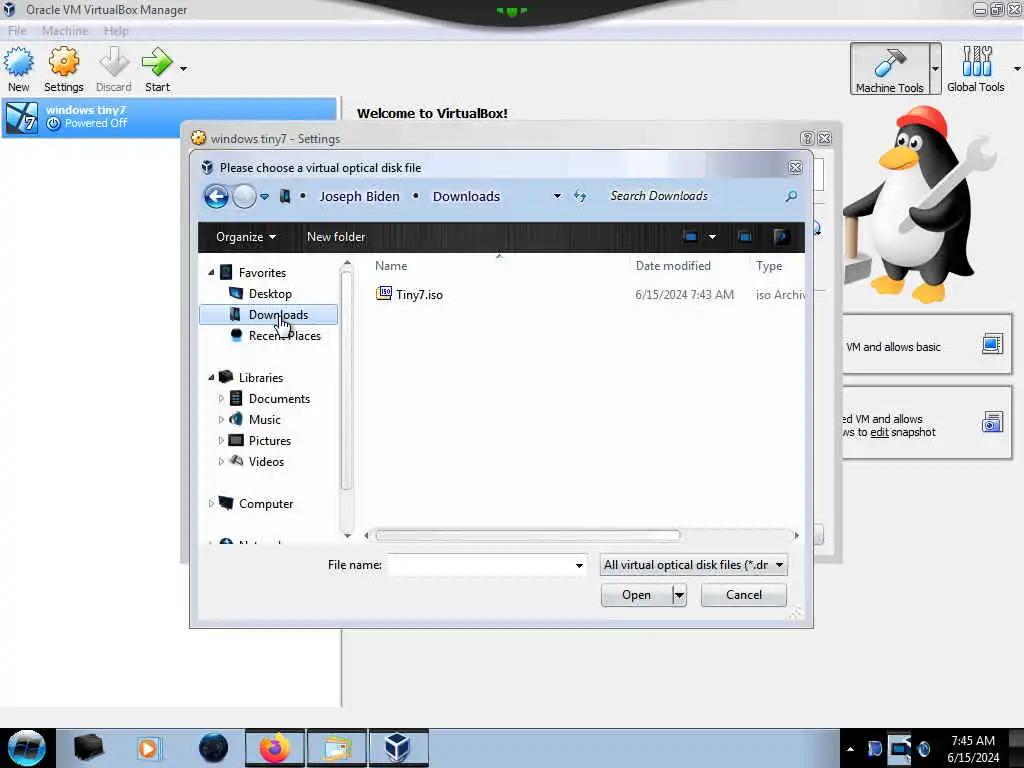This screenshot has width=1024, height=768.
Task: Close the optical disk file dialog
Action: point(795,168)
